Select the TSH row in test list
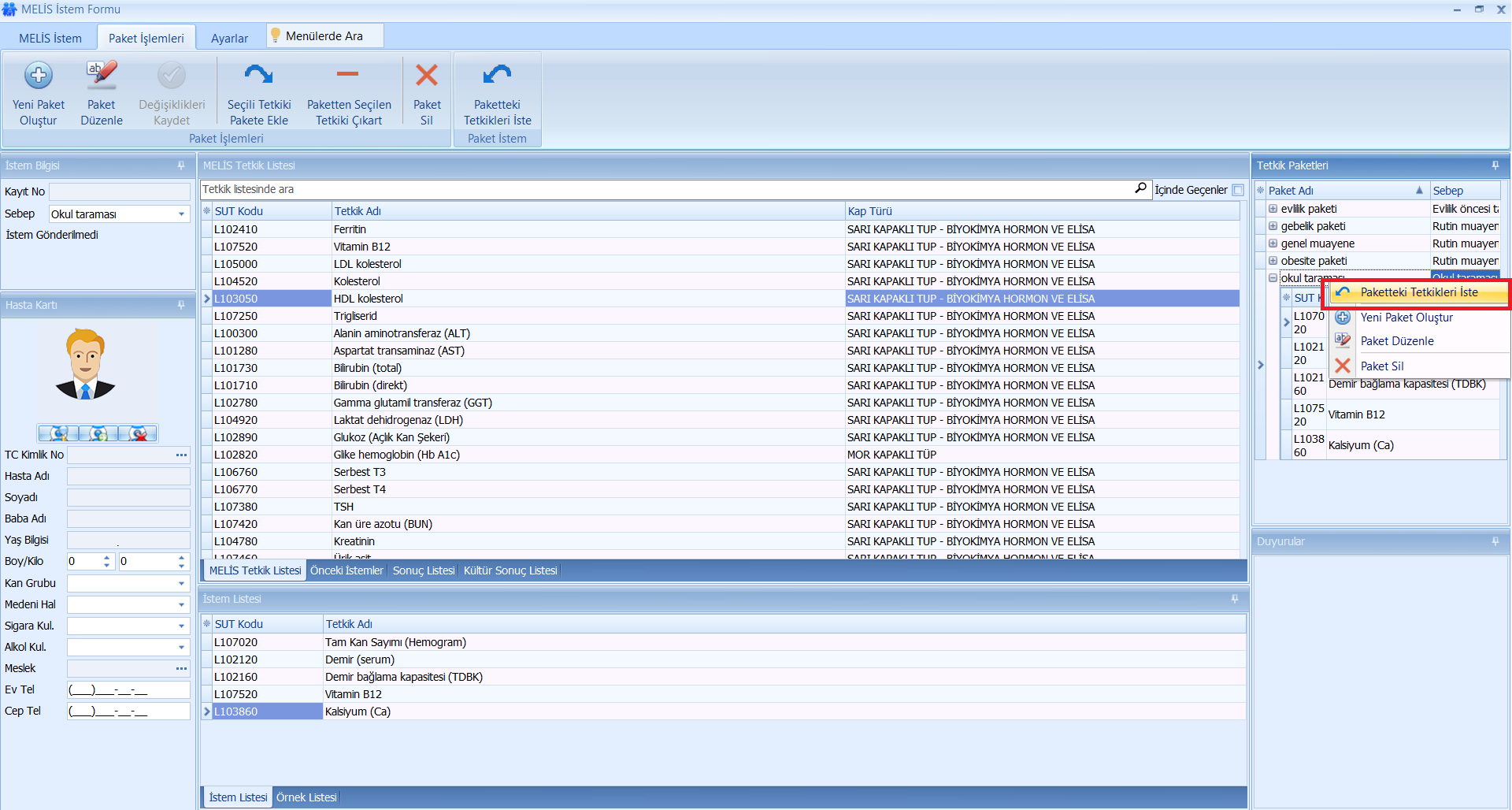Viewport: 1512px width, 810px height. pyautogui.click(x=721, y=507)
